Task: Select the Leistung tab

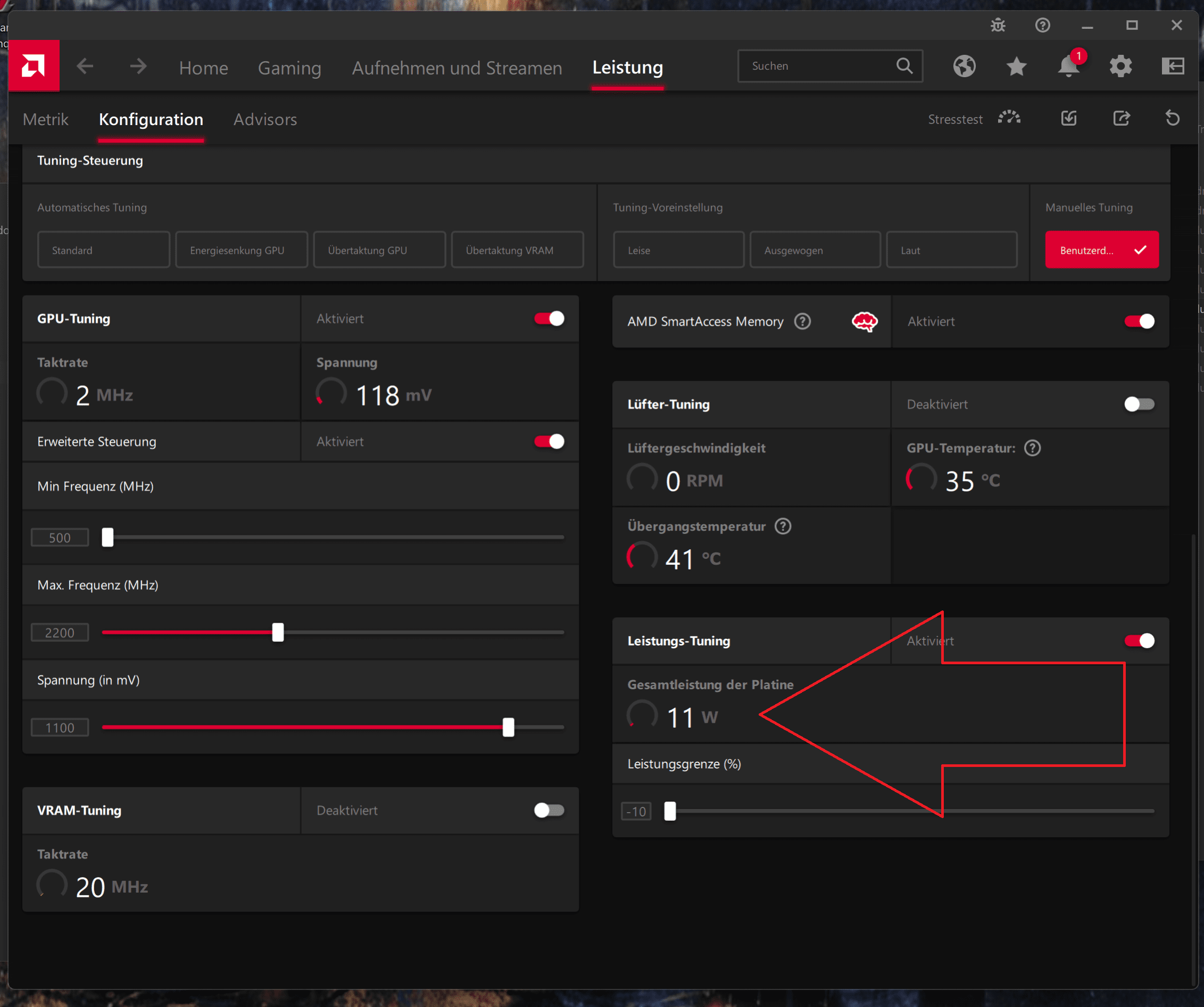Action: click(628, 68)
